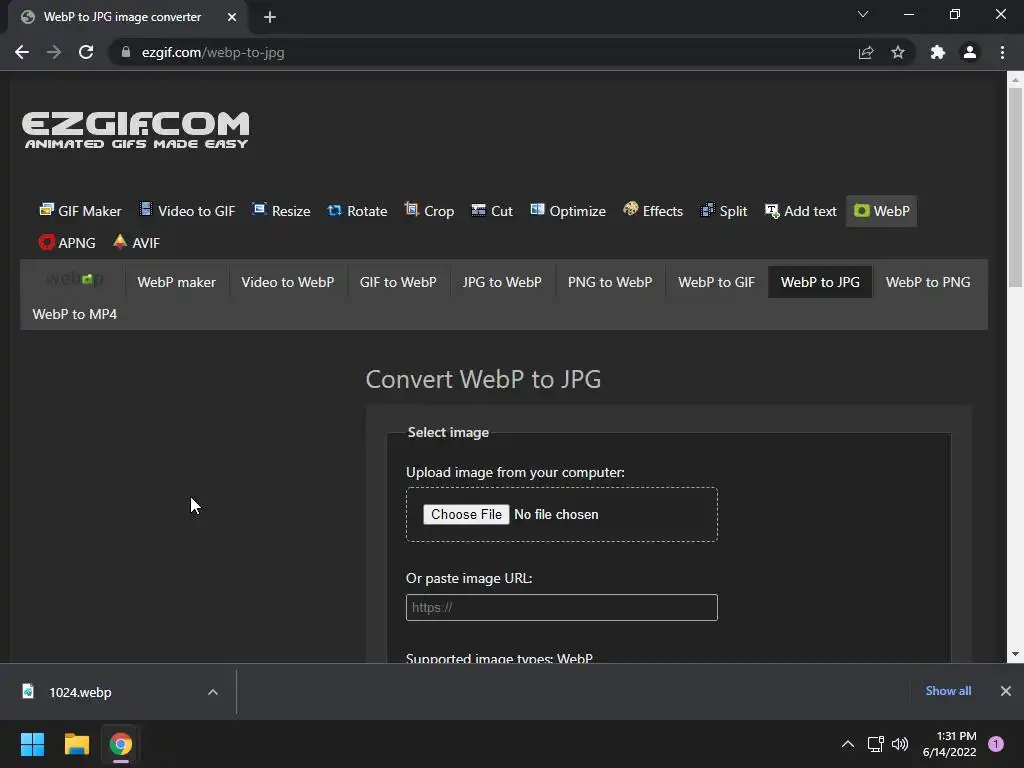Focus the paste image URL field
This screenshot has width=1024, height=768.
pos(562,607)
